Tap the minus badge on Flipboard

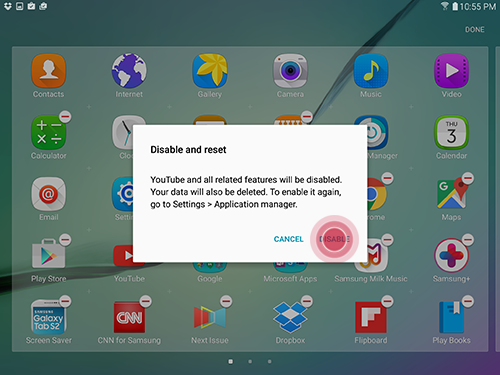tap(387, 301)
